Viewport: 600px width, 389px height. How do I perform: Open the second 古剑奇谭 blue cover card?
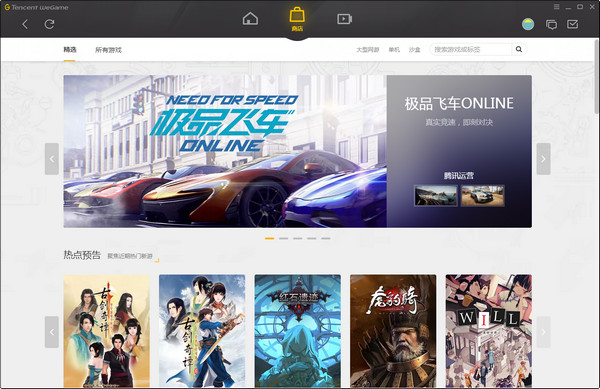[202, 331]
